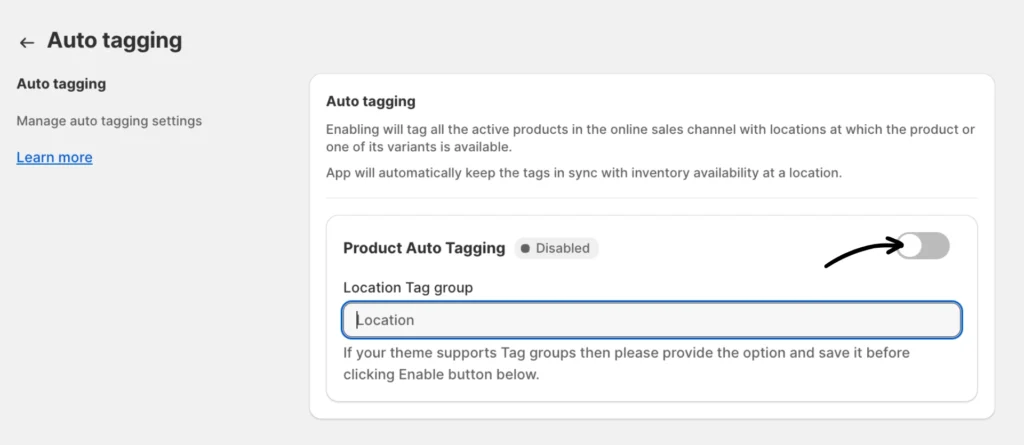This screenshot has height=445, width=1024.
Task: Click the Product Auto Tagging label
Action: (424, 247)
